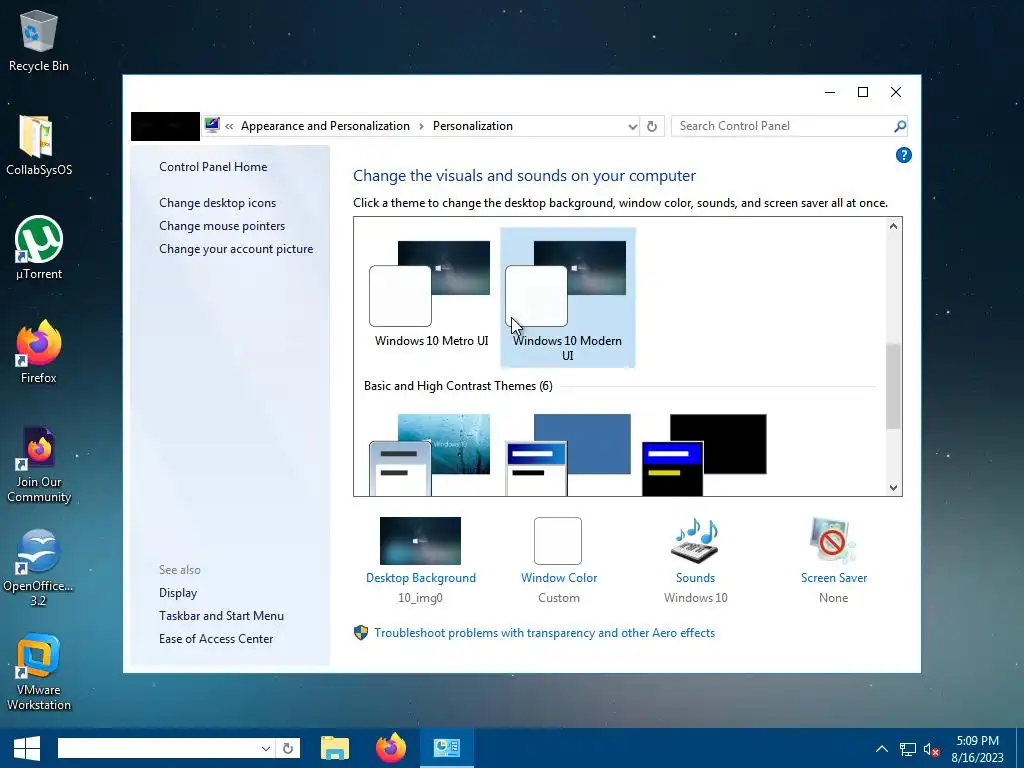Open the dropdown arrow after Appearance and Personalization

coord(421,126)
